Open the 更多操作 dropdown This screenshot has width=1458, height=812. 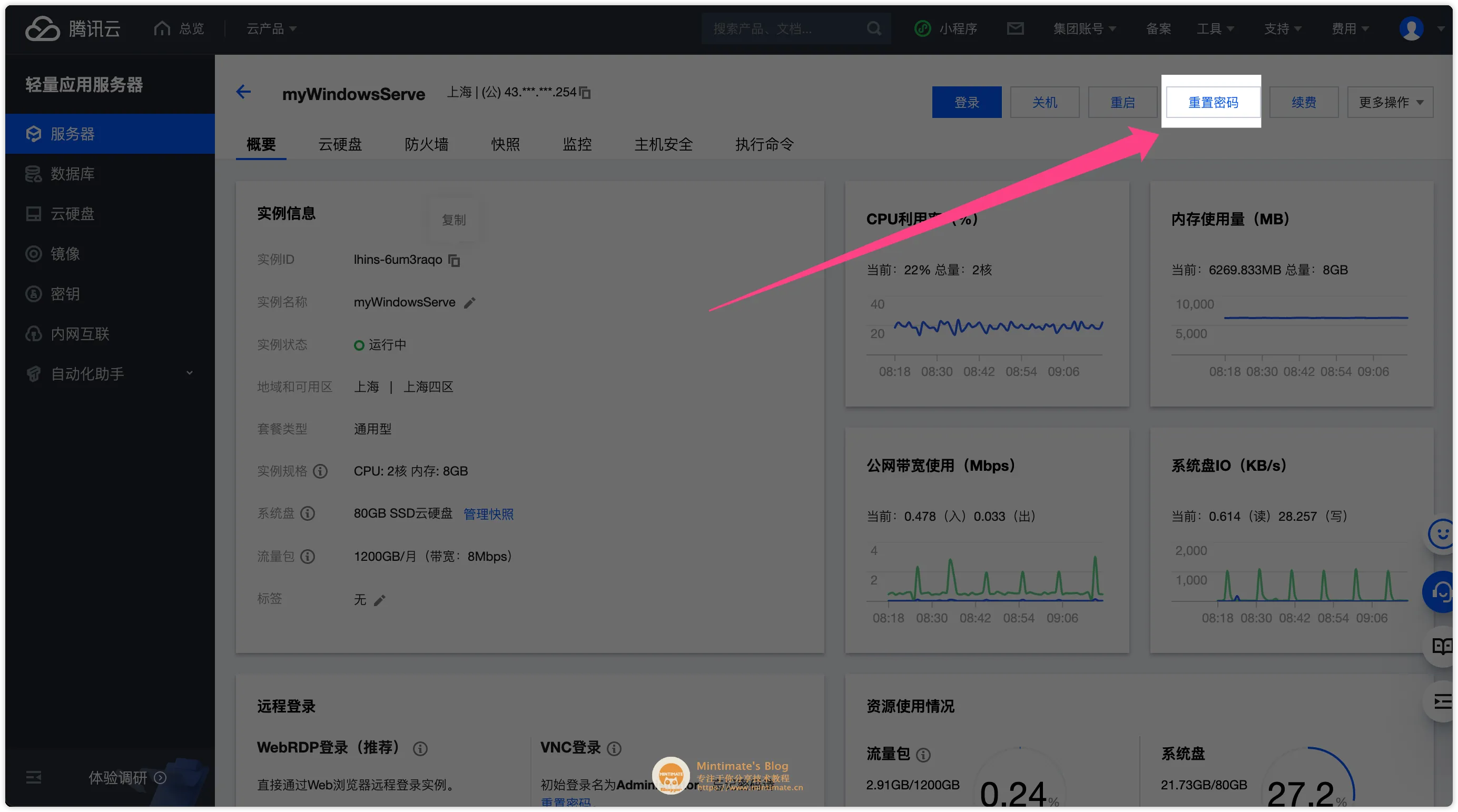click(x=1390, y=102)
